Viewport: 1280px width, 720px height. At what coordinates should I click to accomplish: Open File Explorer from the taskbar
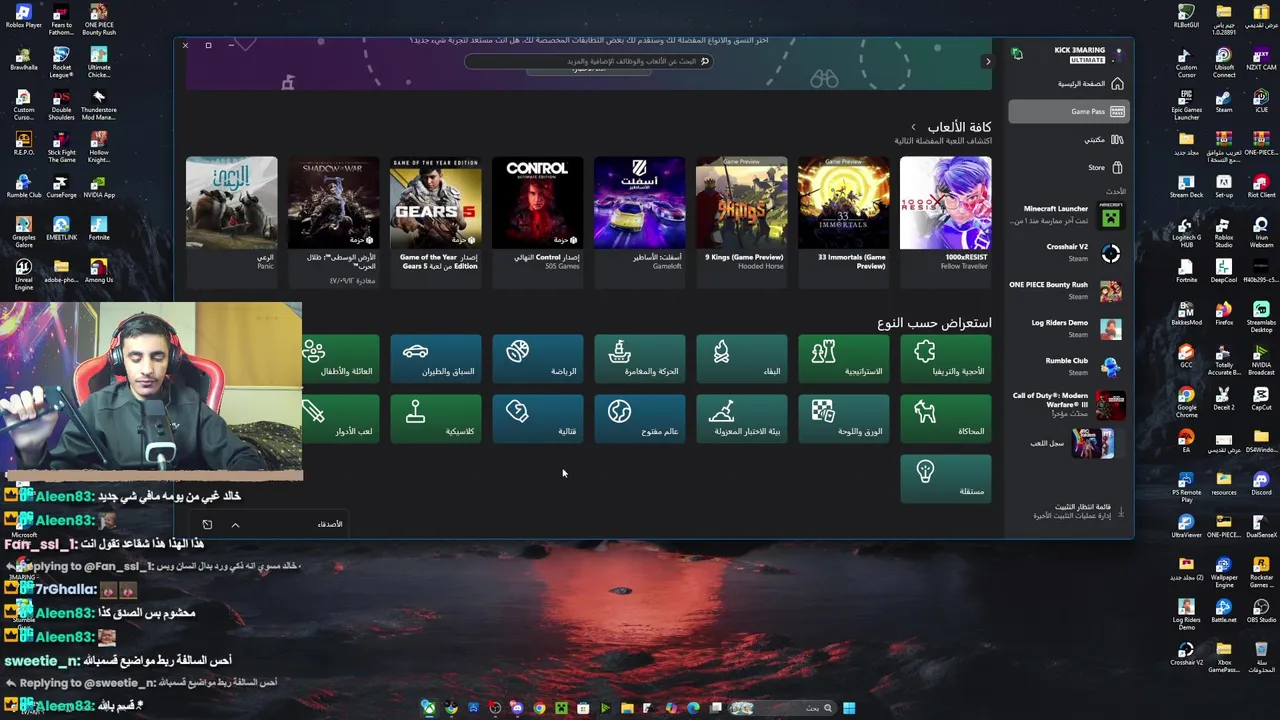pyautogui.click(x=627, y=708)
